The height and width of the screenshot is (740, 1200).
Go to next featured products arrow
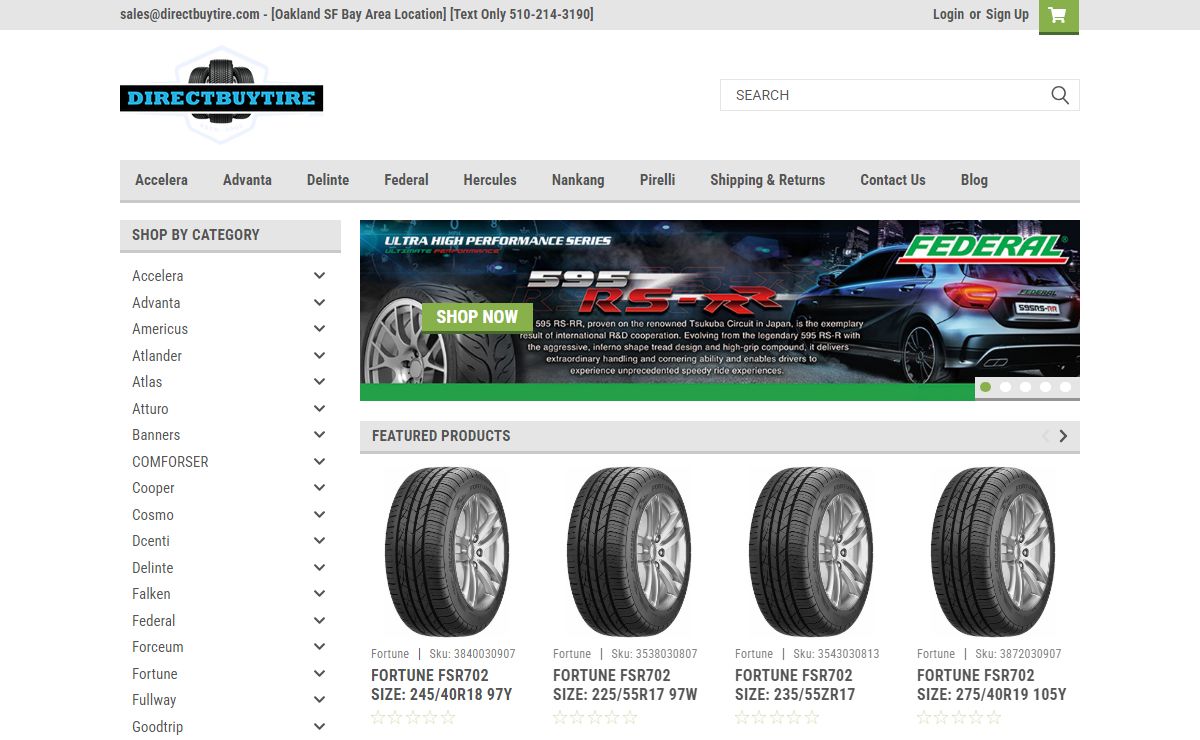[x=1063, y=436]
